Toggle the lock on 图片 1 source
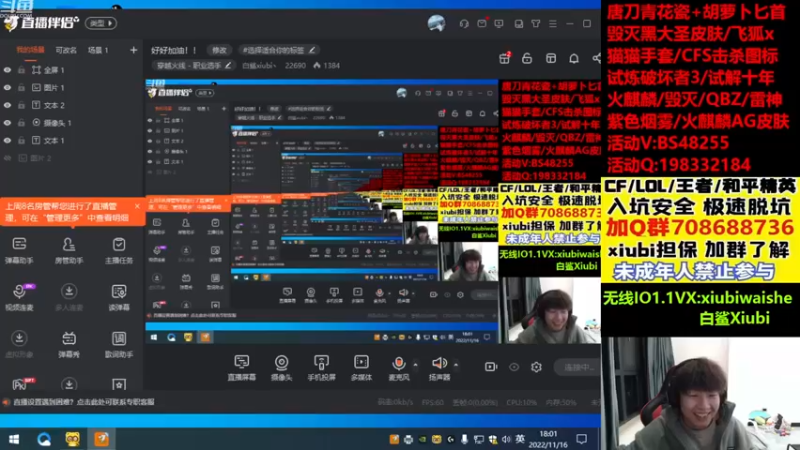This screenshot has width=800, height=450. [21, 88]
